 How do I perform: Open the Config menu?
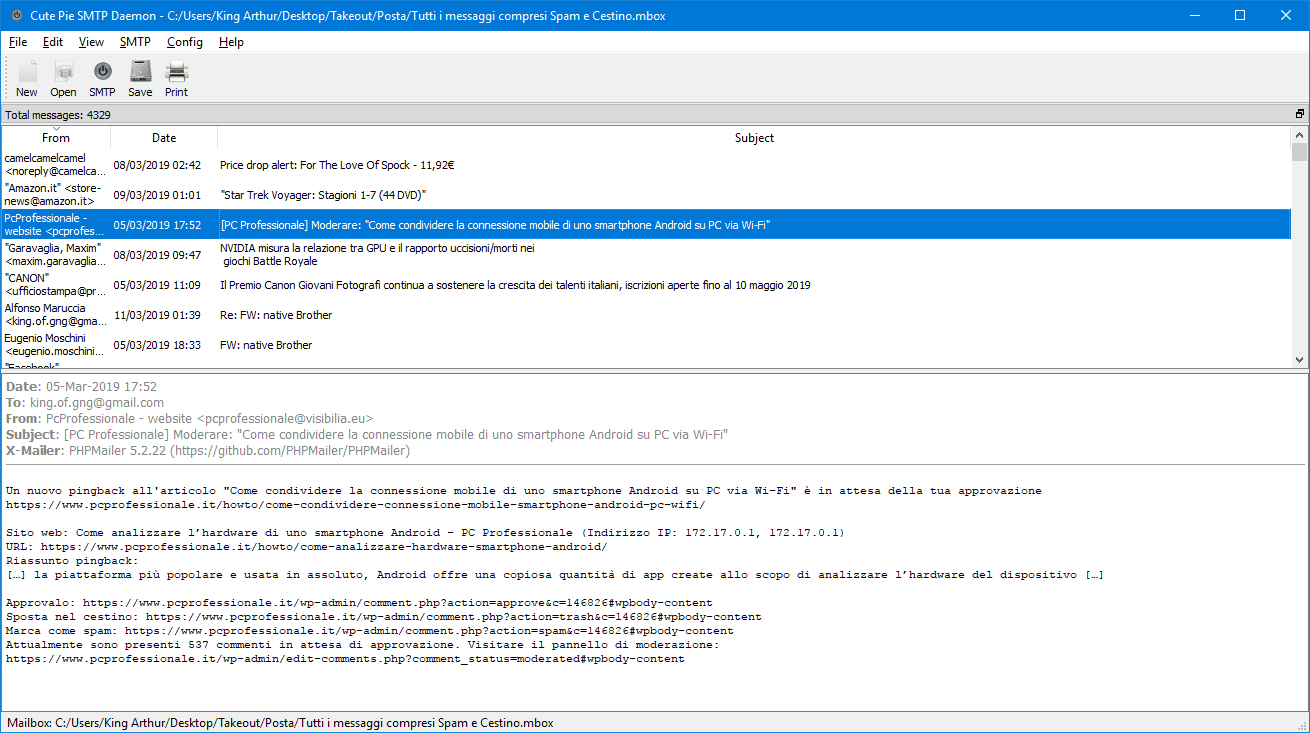[x=184, y=42]
